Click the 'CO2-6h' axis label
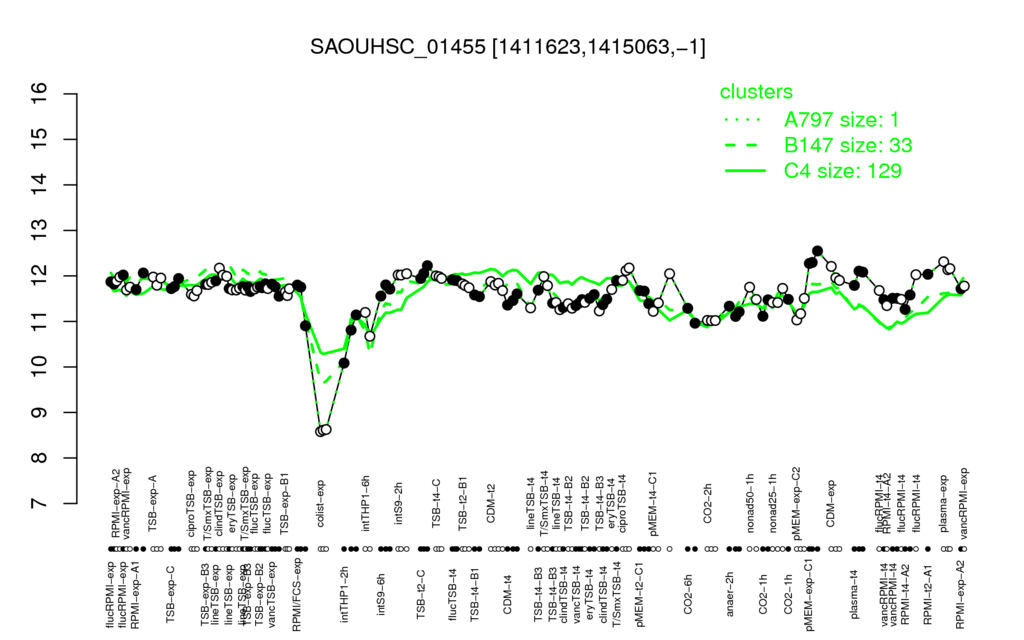The width and height of the screenshot is (1024, 640). (688, 594)
